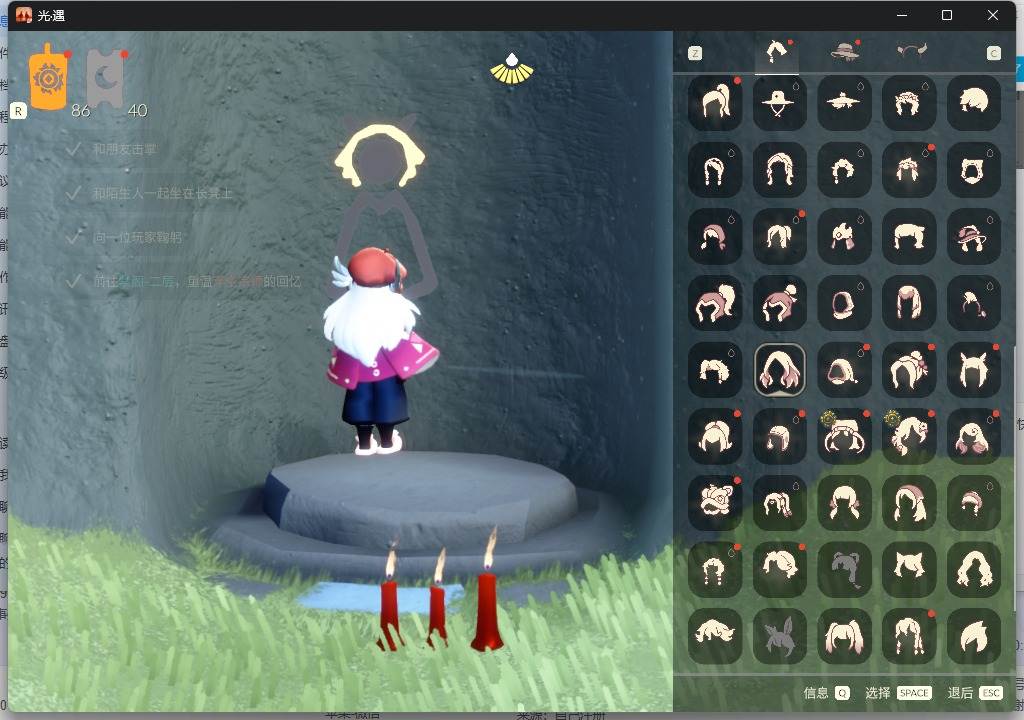Select the wide-brim witch hat hairstyle
Screen dimensions: 1024x720
click(779, 103)
